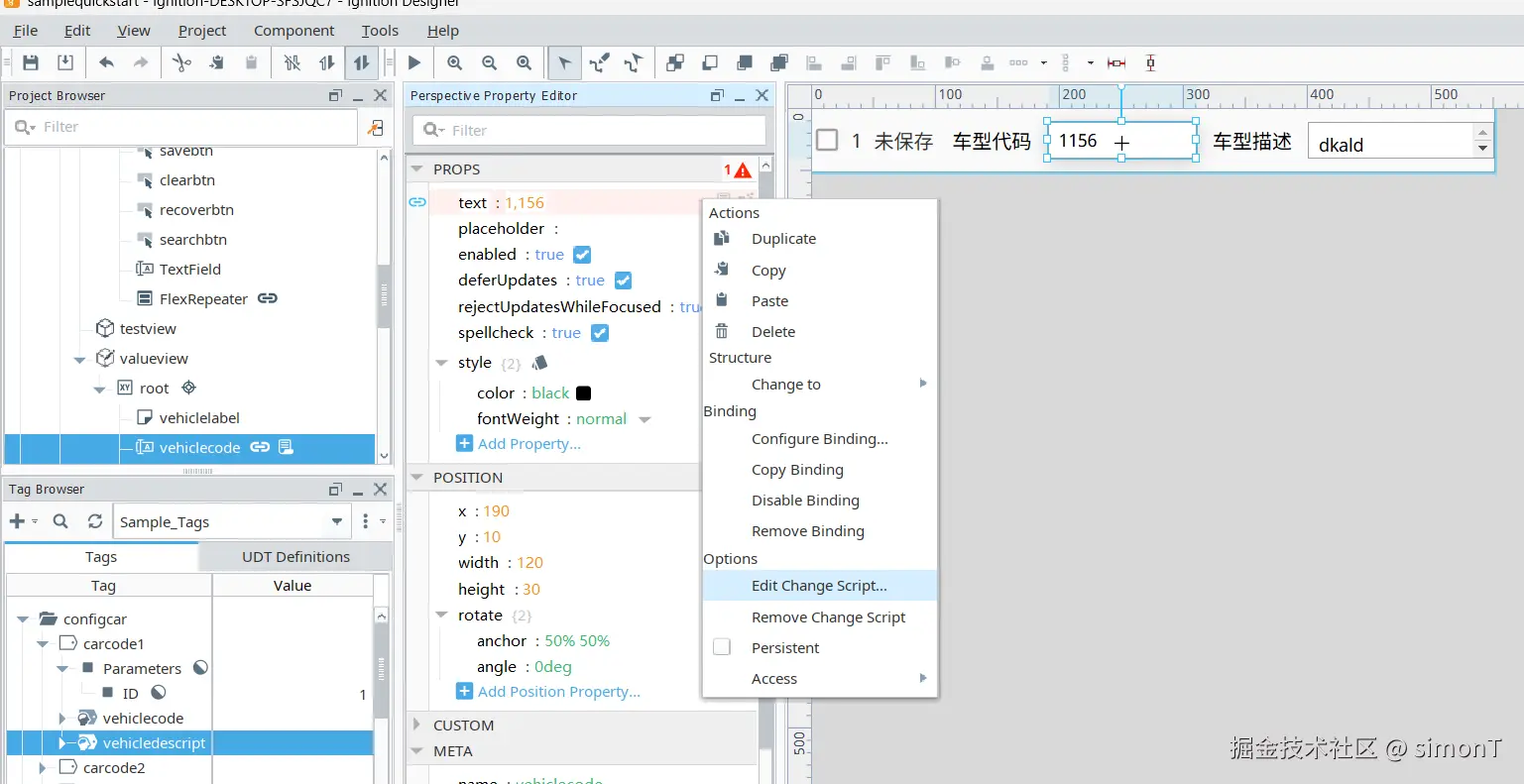The height and width of the screenshot is (784, 1524).
Task: Click the double dark-squares arrange icon
Action: click(779, 62)
